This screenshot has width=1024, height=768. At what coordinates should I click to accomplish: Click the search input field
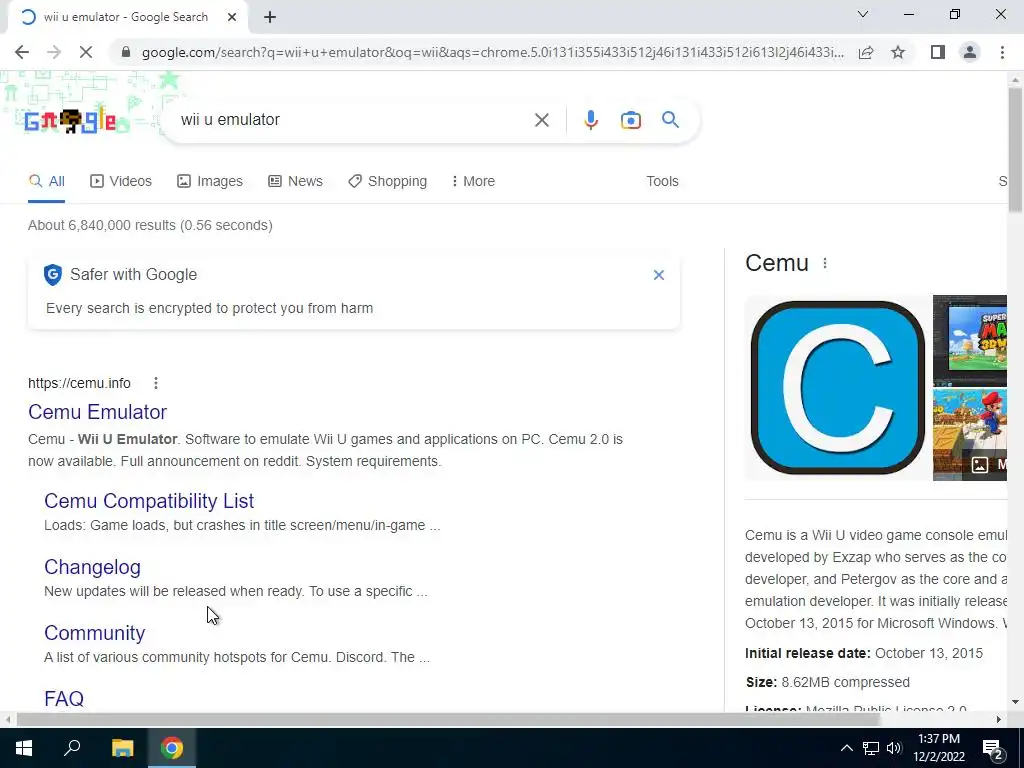[353, 120]
